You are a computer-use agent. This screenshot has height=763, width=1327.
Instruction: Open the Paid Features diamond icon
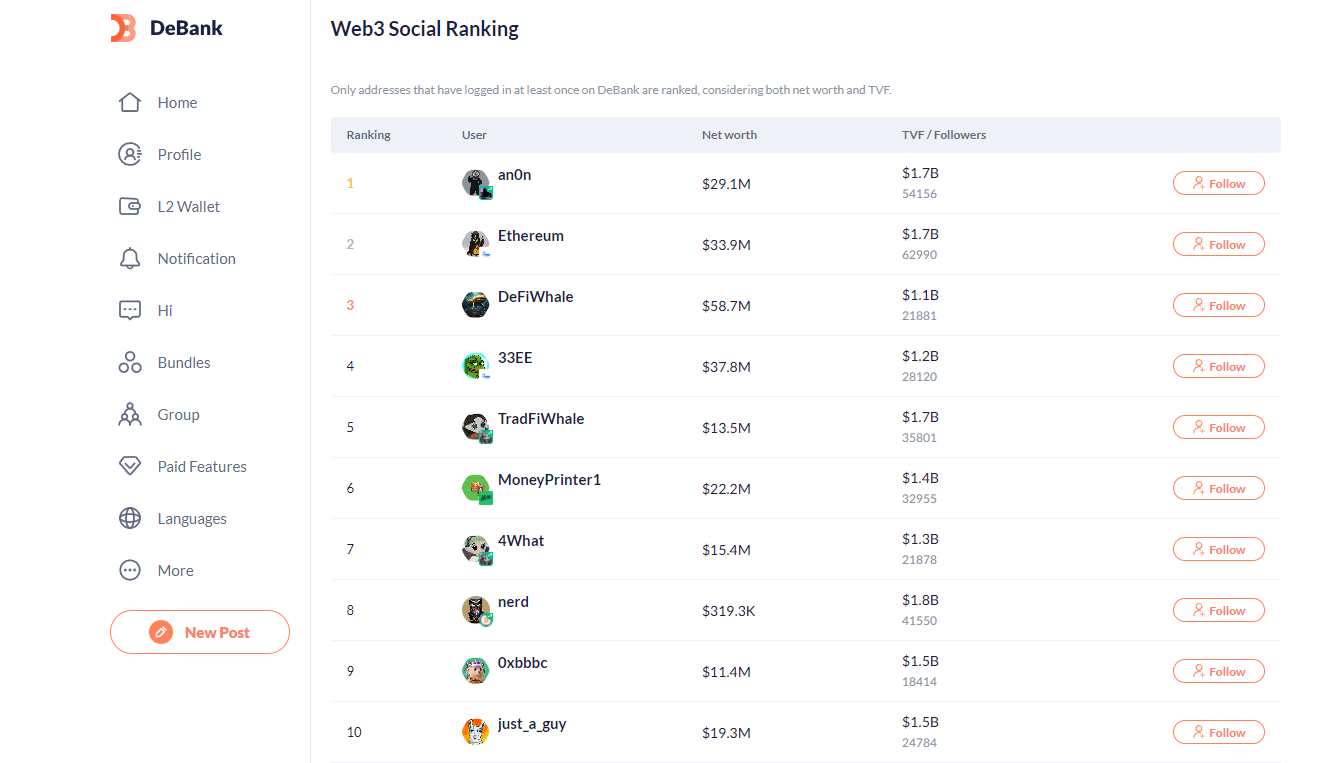tap(130, 466)
